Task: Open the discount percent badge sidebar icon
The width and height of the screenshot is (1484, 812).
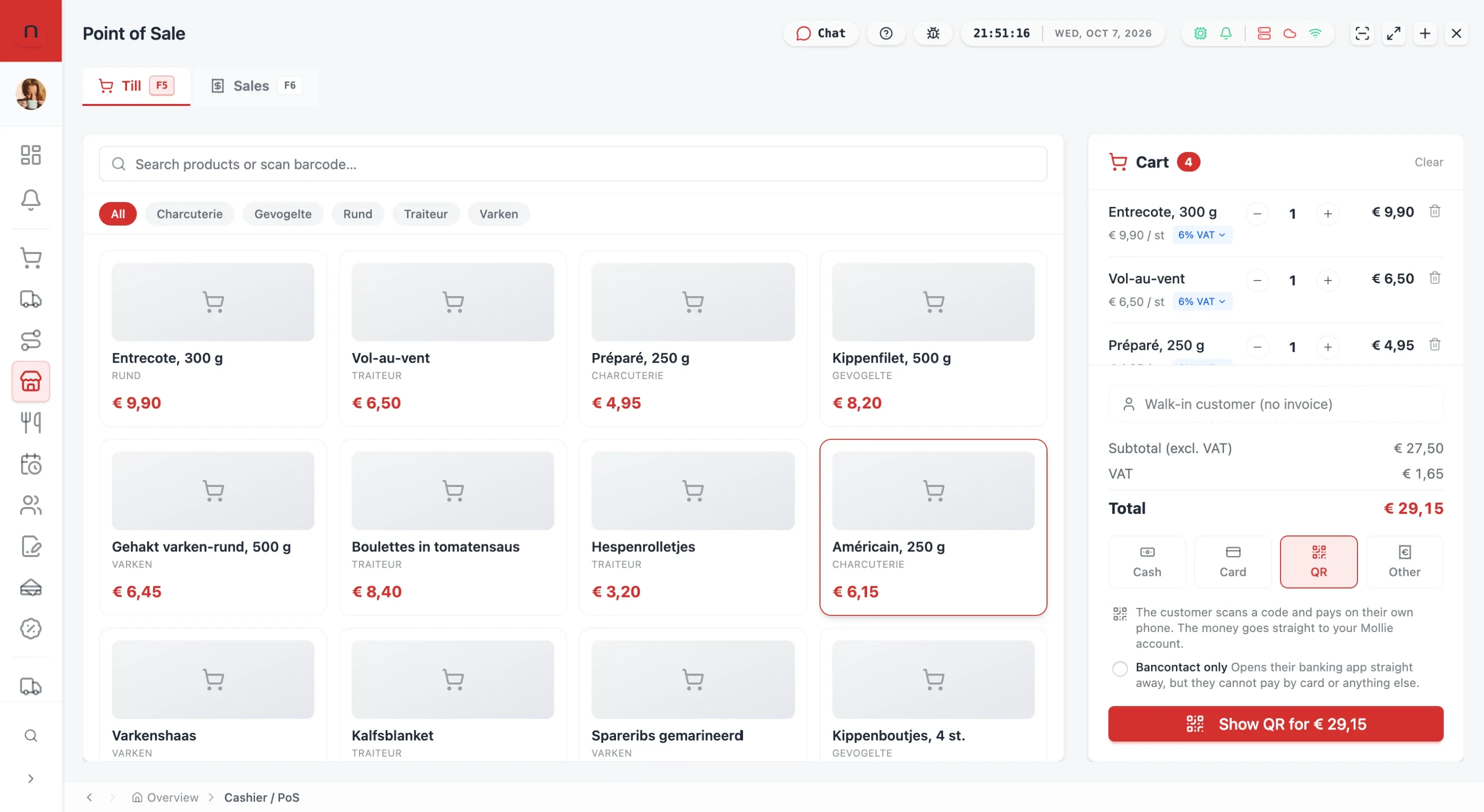Action: click(30, 629)
